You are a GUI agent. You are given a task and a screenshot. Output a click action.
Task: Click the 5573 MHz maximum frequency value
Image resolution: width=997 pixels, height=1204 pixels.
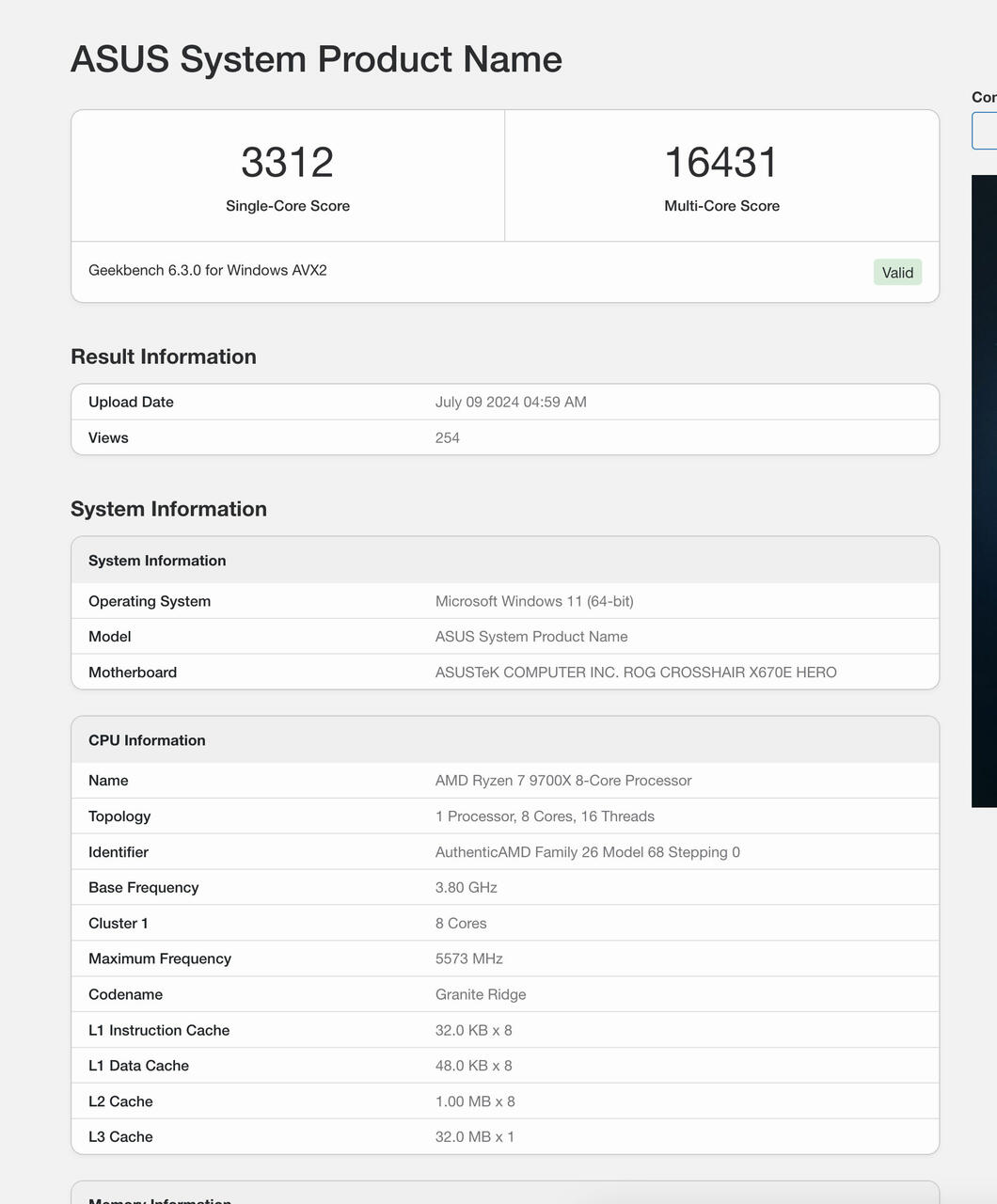pos(469,959)
